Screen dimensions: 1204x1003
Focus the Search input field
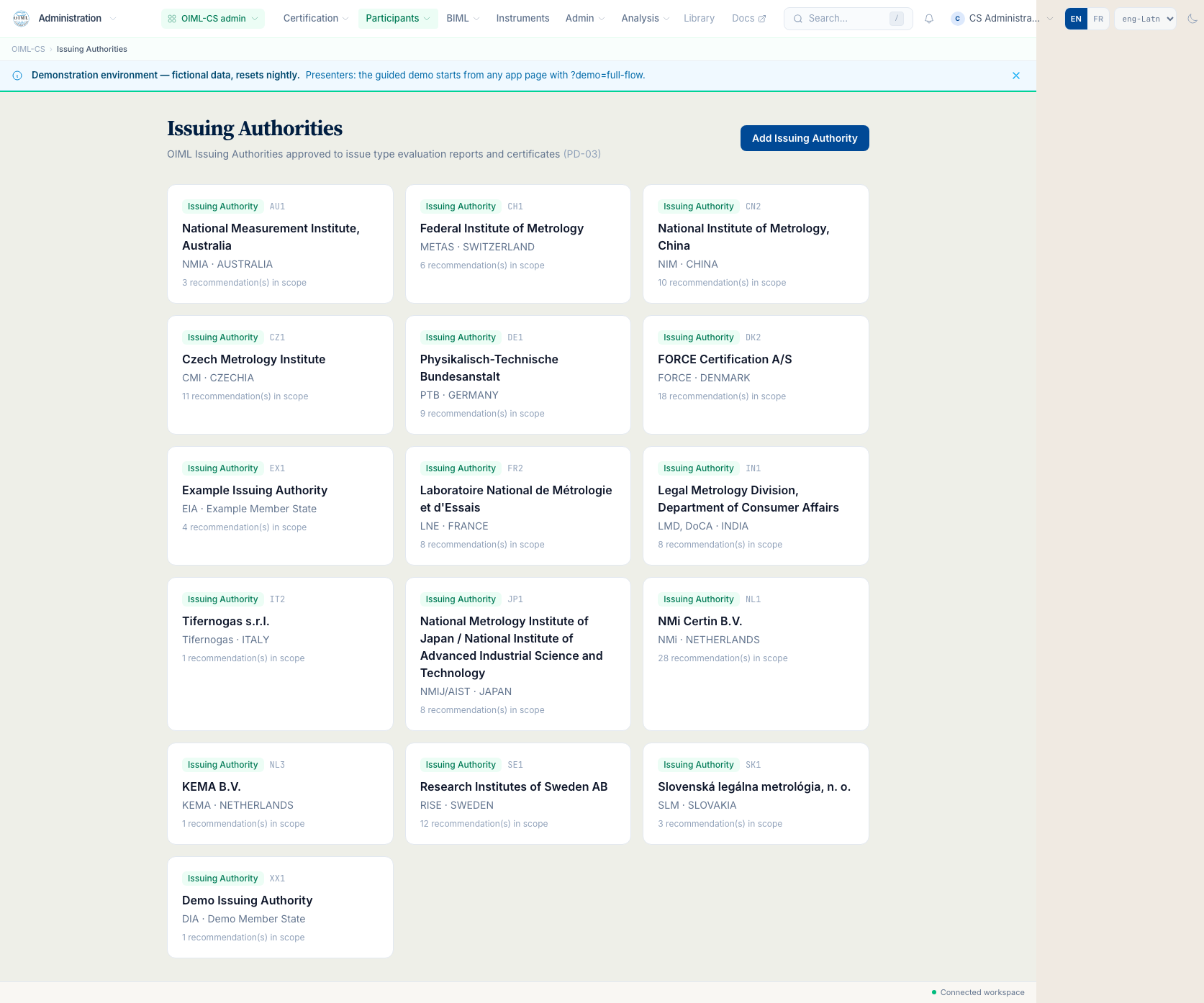tap(848, 19)
